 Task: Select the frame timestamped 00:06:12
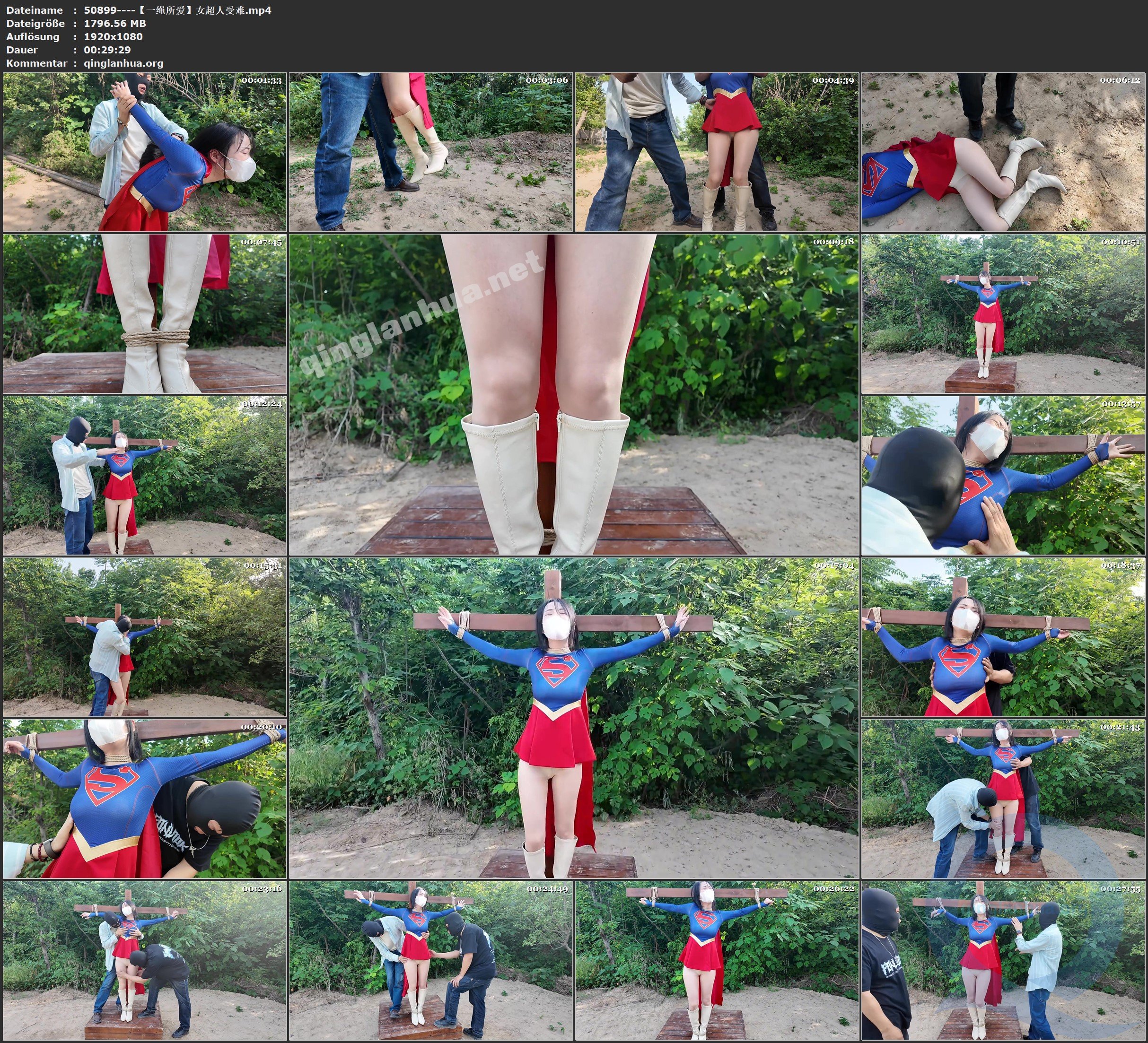[x=1003, y=152]
